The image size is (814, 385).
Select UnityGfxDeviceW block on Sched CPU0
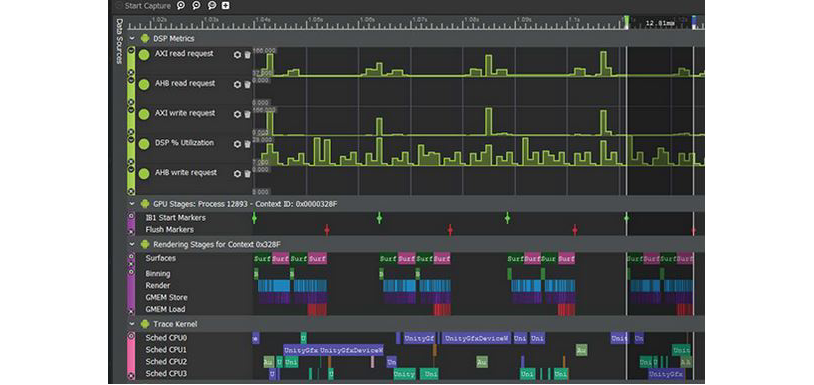(476, 338)
